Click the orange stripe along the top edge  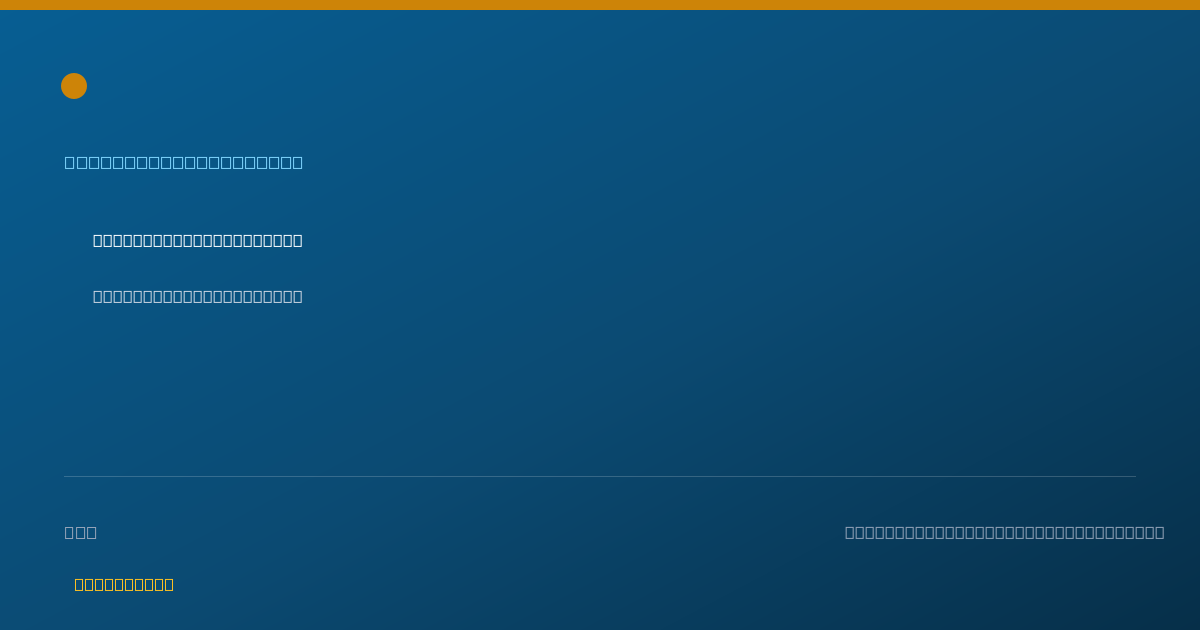coord(600,5)
